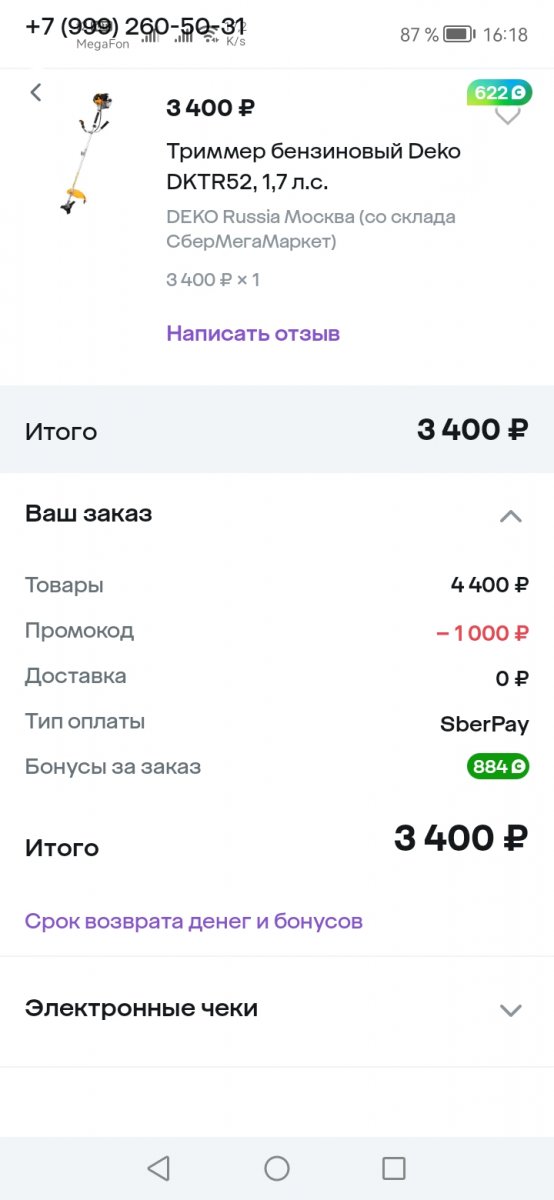The image size is (554, 1200).
Task: Tap the top Итого total row
Action: [x=277, y=430]
